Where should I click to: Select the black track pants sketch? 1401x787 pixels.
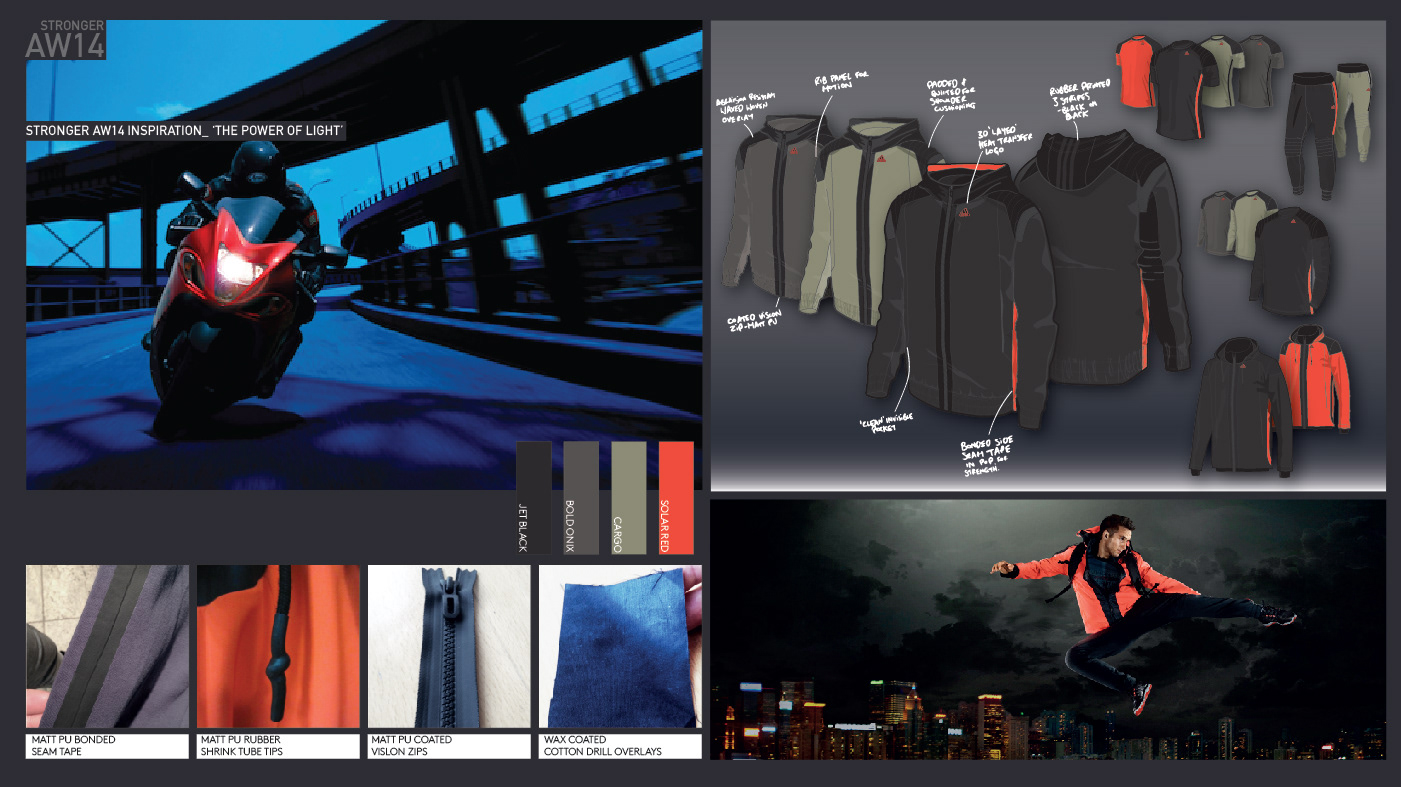tap(1310, 131)
